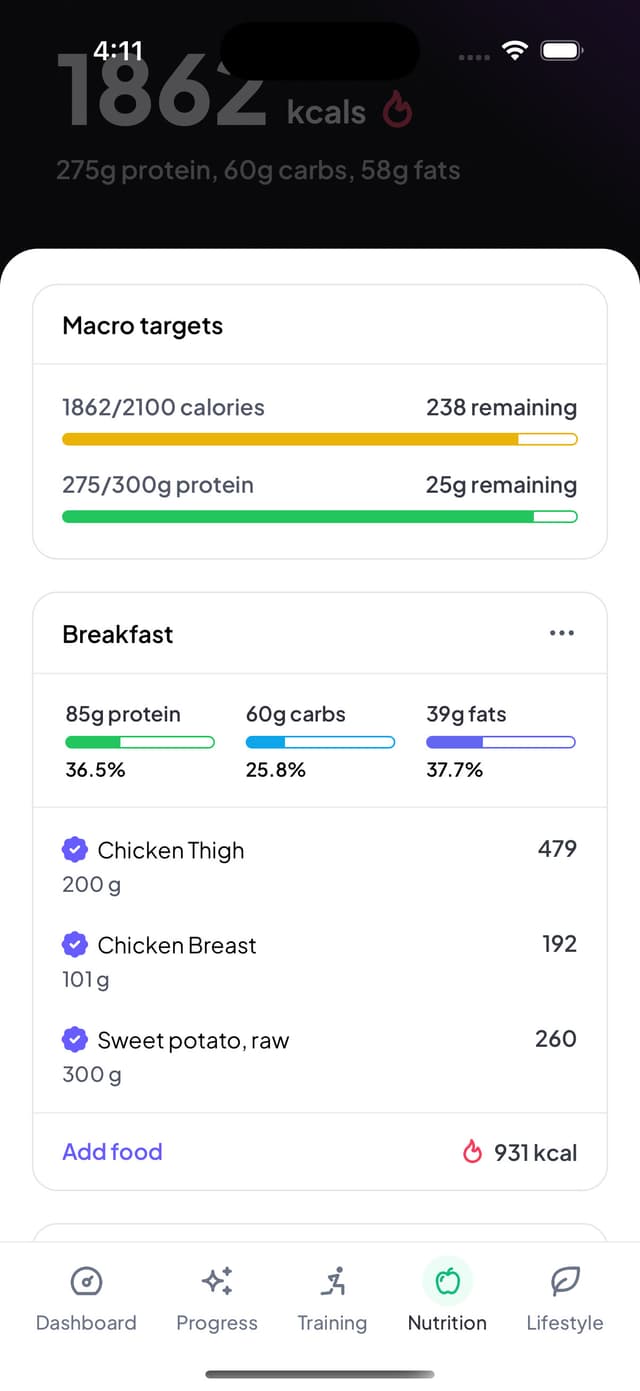Open the Lifestyle leaf icon
The height and width of the screenshot is (1391, 640).
coord(565,1280)
